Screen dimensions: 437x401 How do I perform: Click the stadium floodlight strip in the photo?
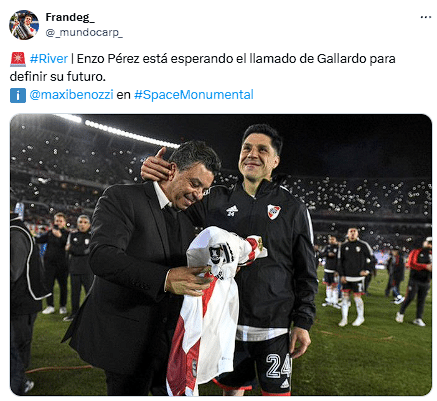[131, 134]
